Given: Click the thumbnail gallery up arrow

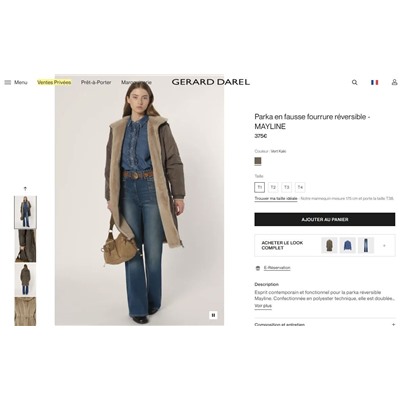Looking at the screenshot, I should coord(25,189).
